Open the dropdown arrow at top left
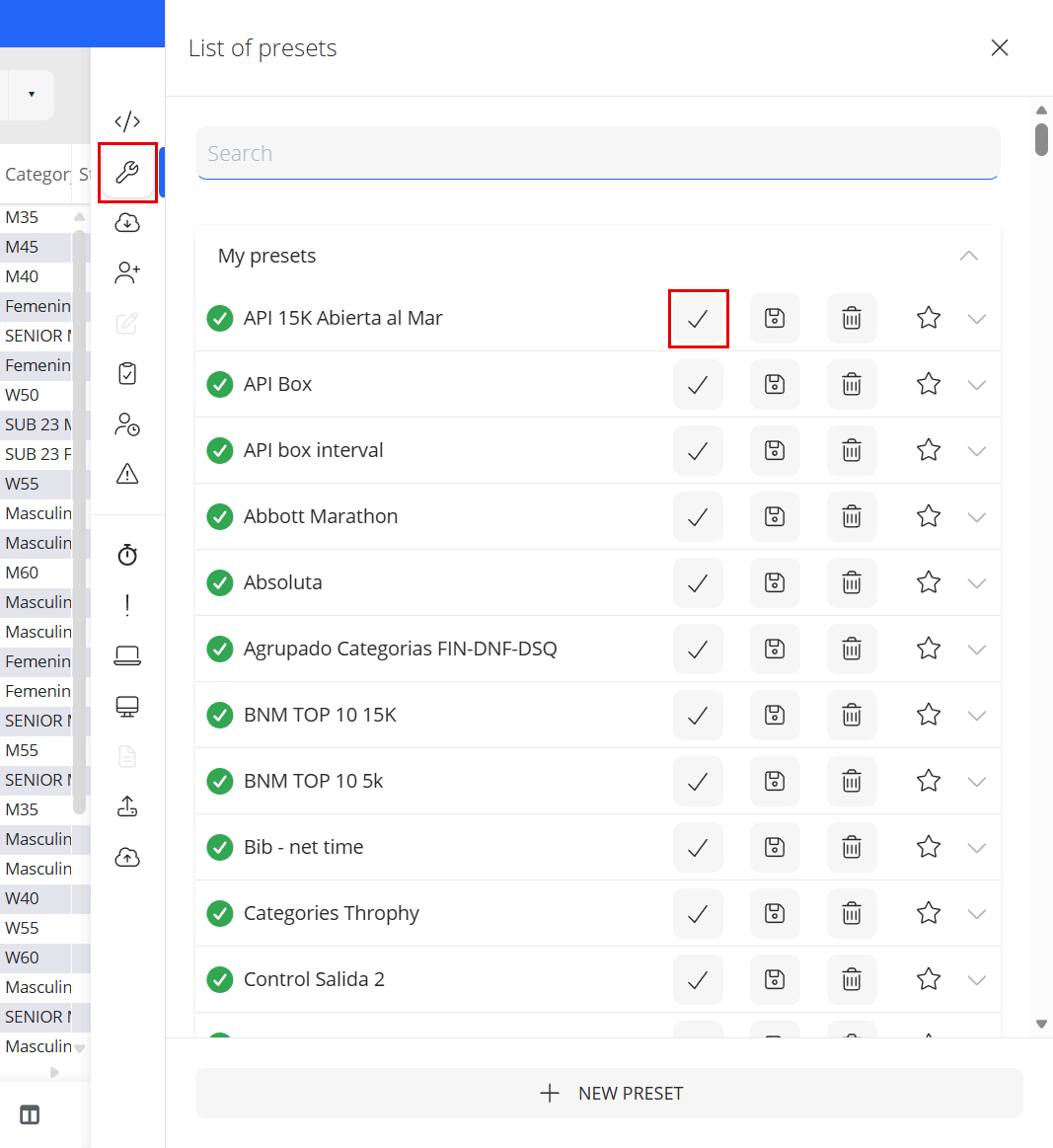This screenshot has width=1053, height=1148. coord(32,95)
